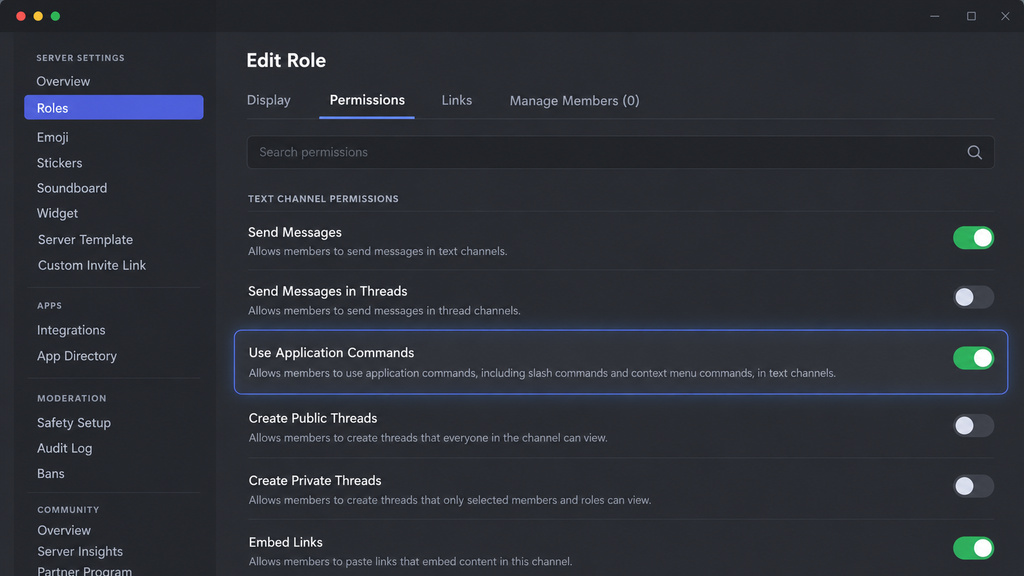The height and width of the screenshot is (576, 1024).
Task: Maximize window using the square icon
Action: pos(971,16)
